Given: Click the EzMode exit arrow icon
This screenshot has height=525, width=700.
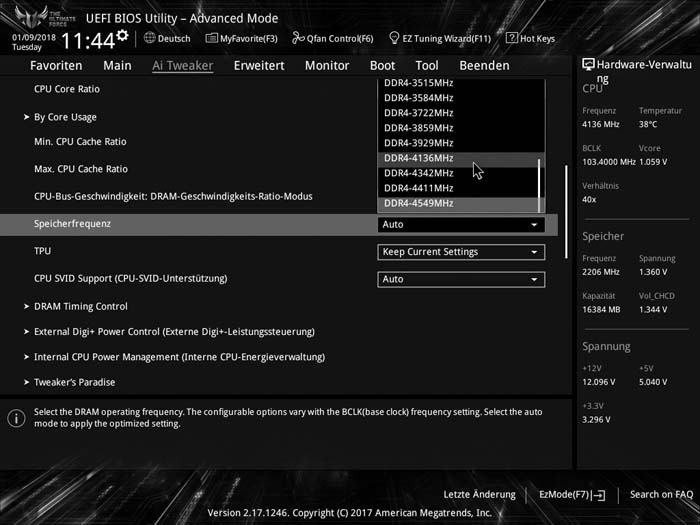Looking at the screenshot, I should [598, 495].
